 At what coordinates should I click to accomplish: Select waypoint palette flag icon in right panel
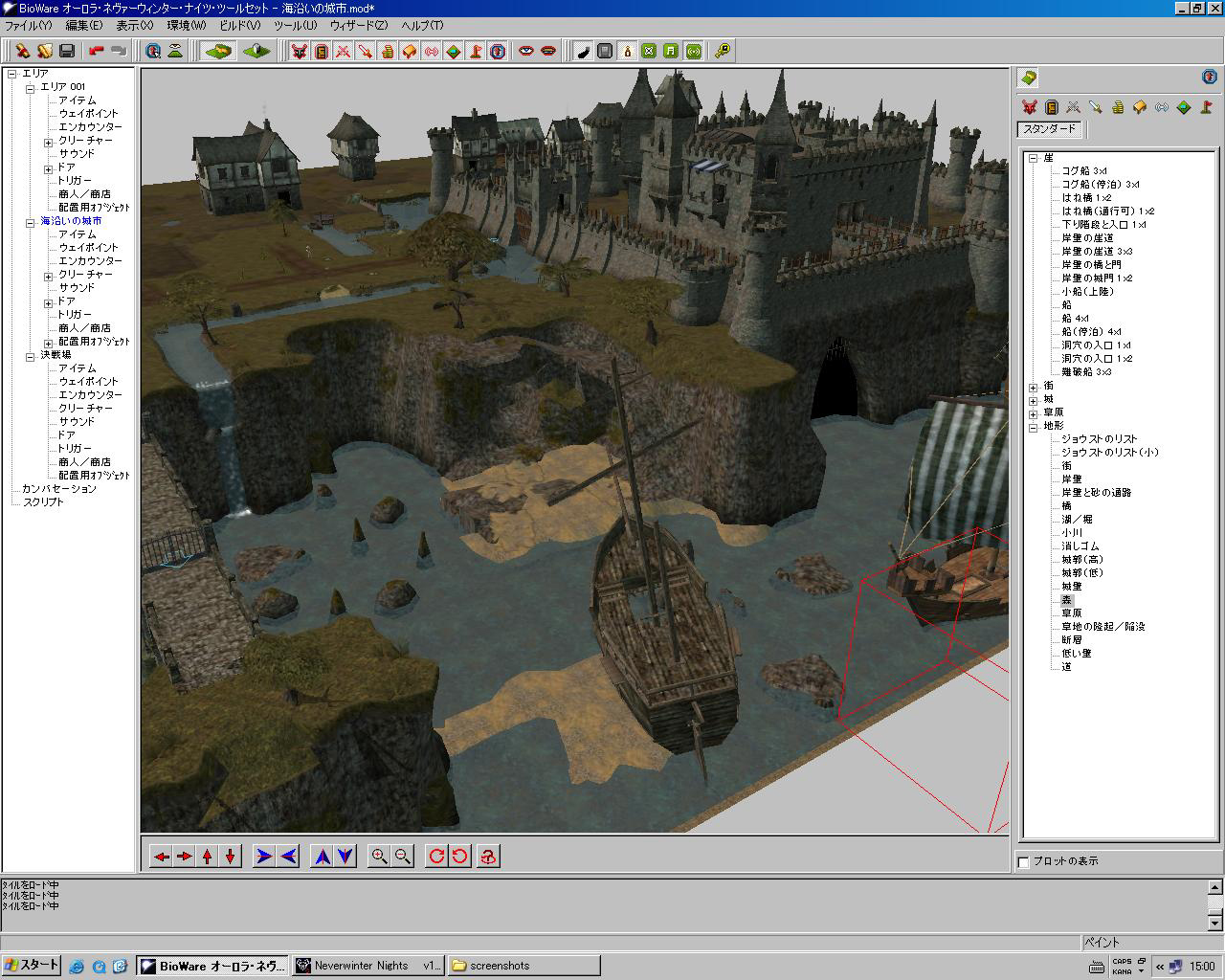pyautogui.click(x=1206, y=107)
